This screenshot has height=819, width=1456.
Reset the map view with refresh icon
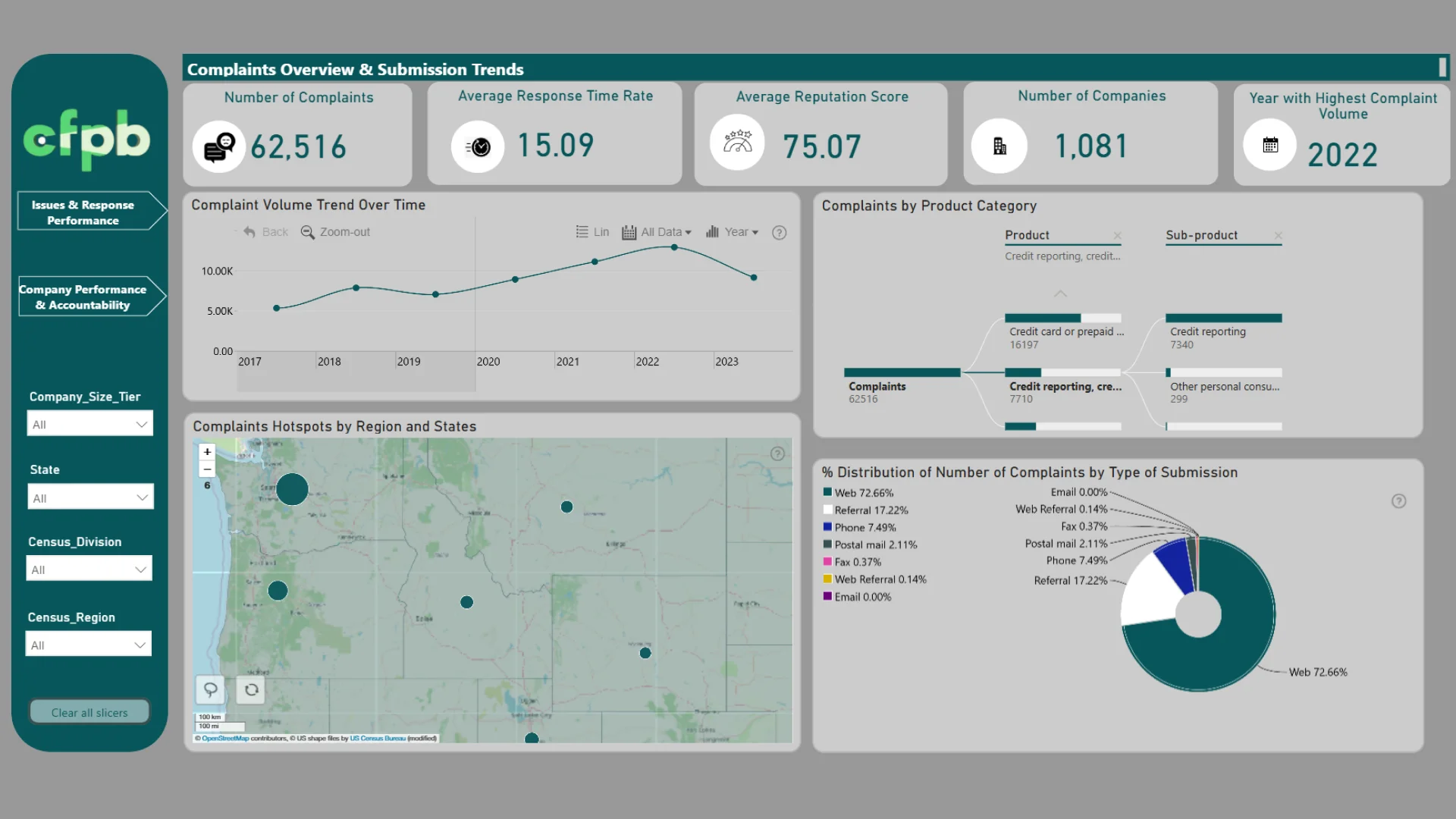[252, 689]
